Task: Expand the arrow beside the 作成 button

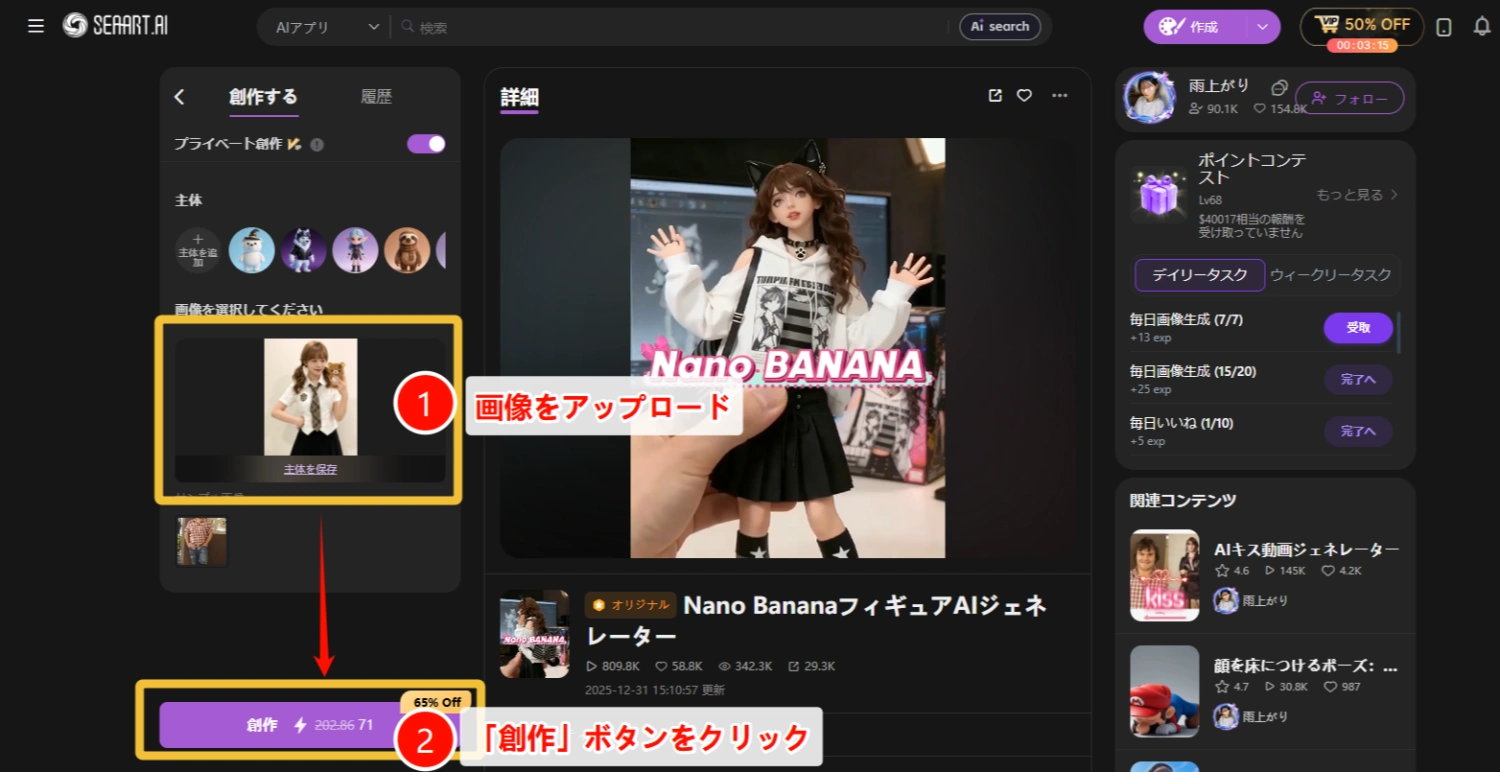Action: 1263,27
